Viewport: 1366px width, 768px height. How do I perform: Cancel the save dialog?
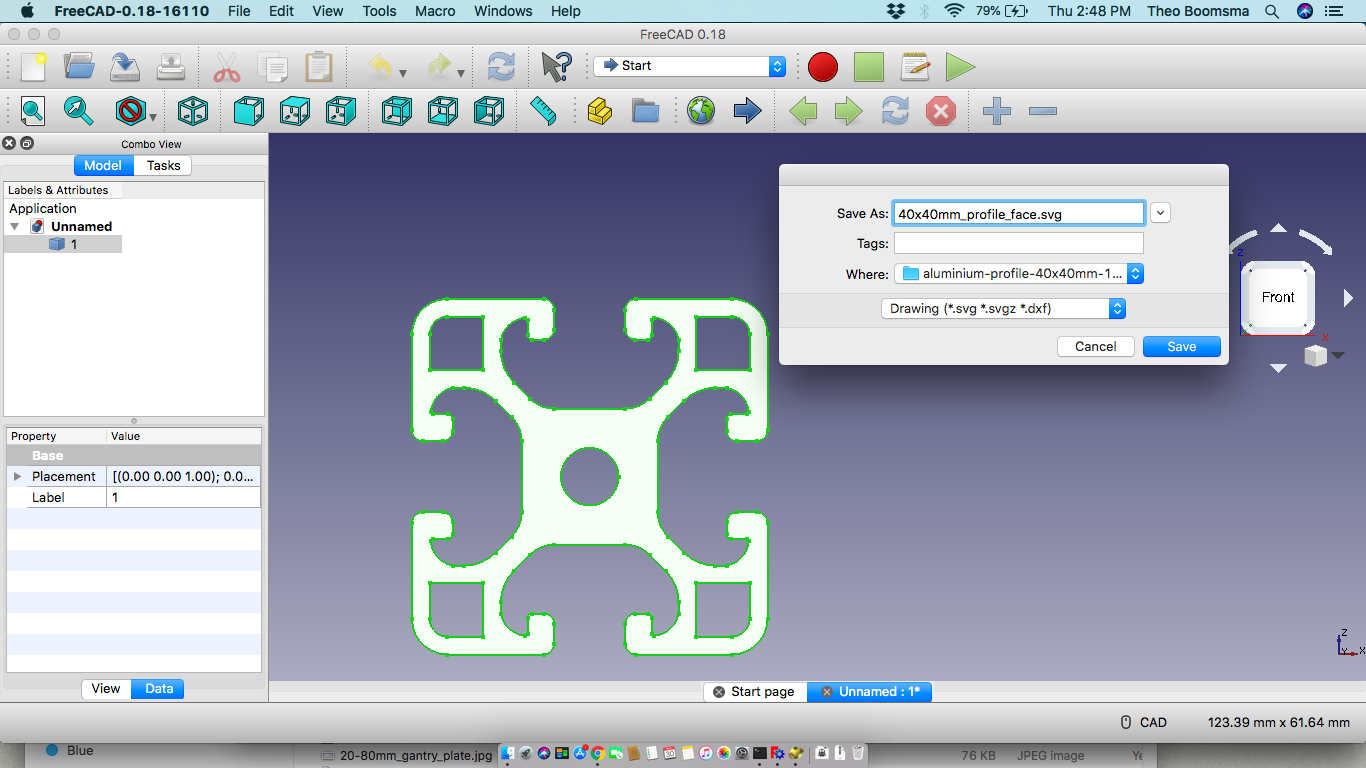pos(1095,346)
